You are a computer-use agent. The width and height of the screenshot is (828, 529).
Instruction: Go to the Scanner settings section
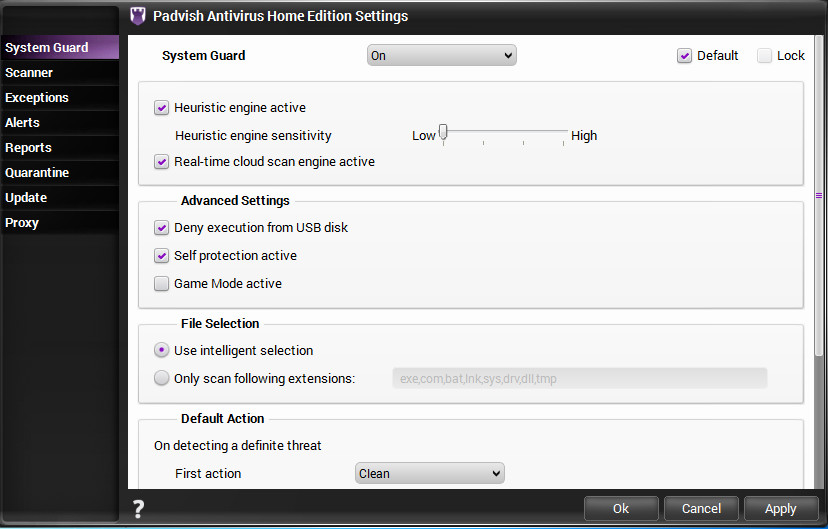click(x=60, y=72)
